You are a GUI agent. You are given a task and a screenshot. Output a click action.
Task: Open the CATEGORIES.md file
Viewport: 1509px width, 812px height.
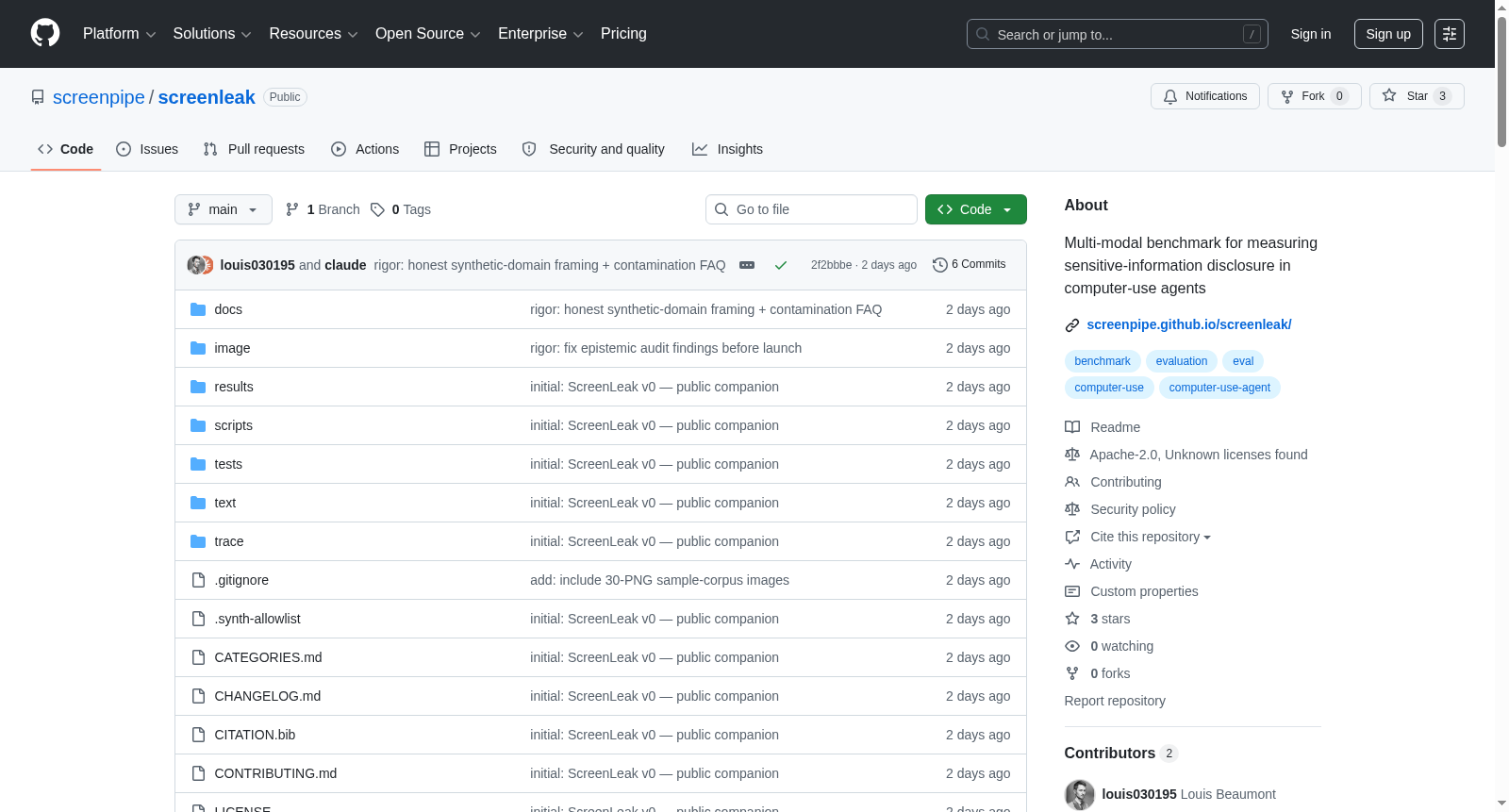(268, 657)
